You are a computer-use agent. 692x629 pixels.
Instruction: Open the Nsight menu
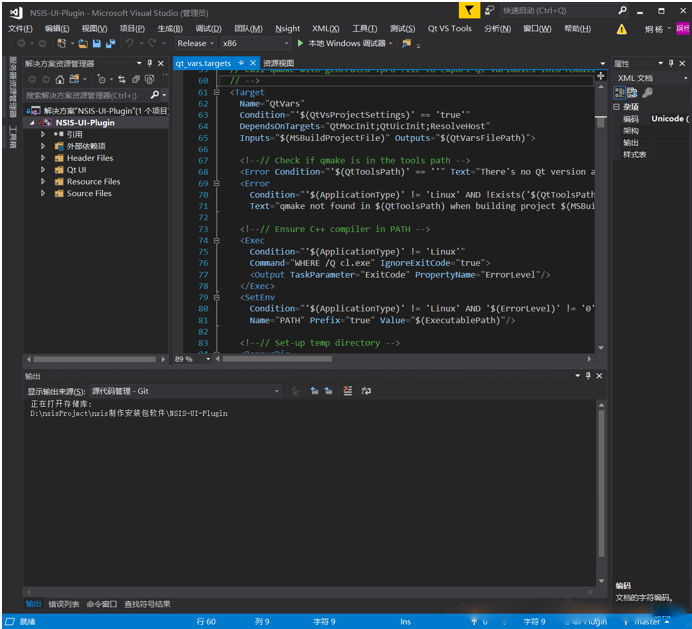pos(287,29)
